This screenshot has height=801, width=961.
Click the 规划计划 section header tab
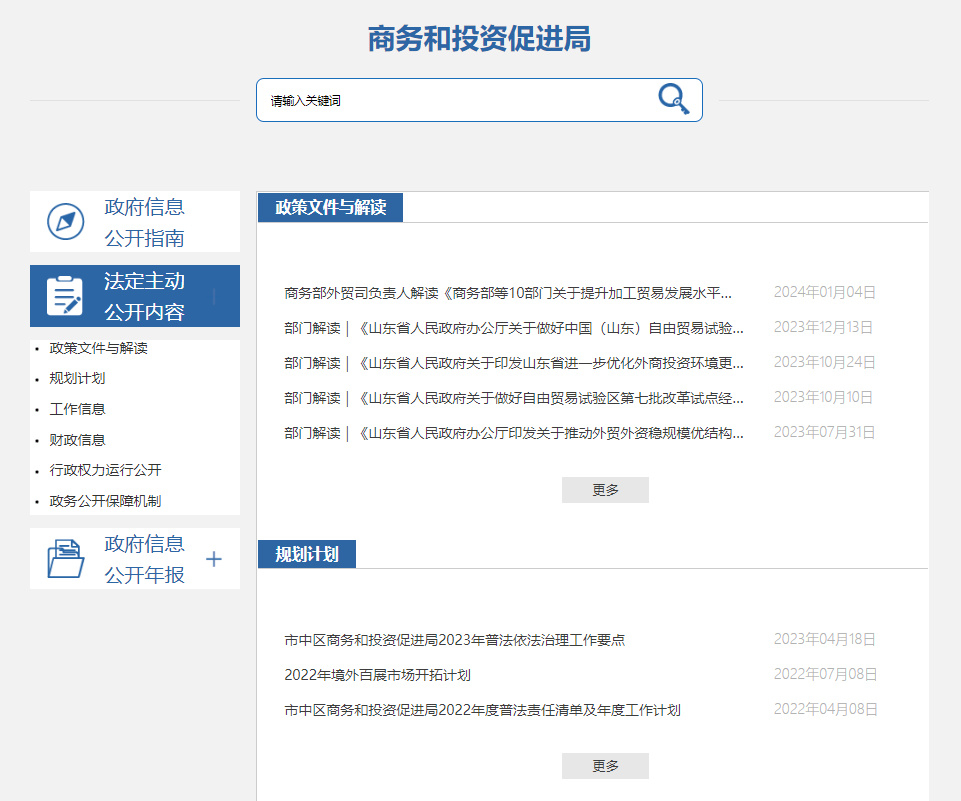click(x=306, y=554)
